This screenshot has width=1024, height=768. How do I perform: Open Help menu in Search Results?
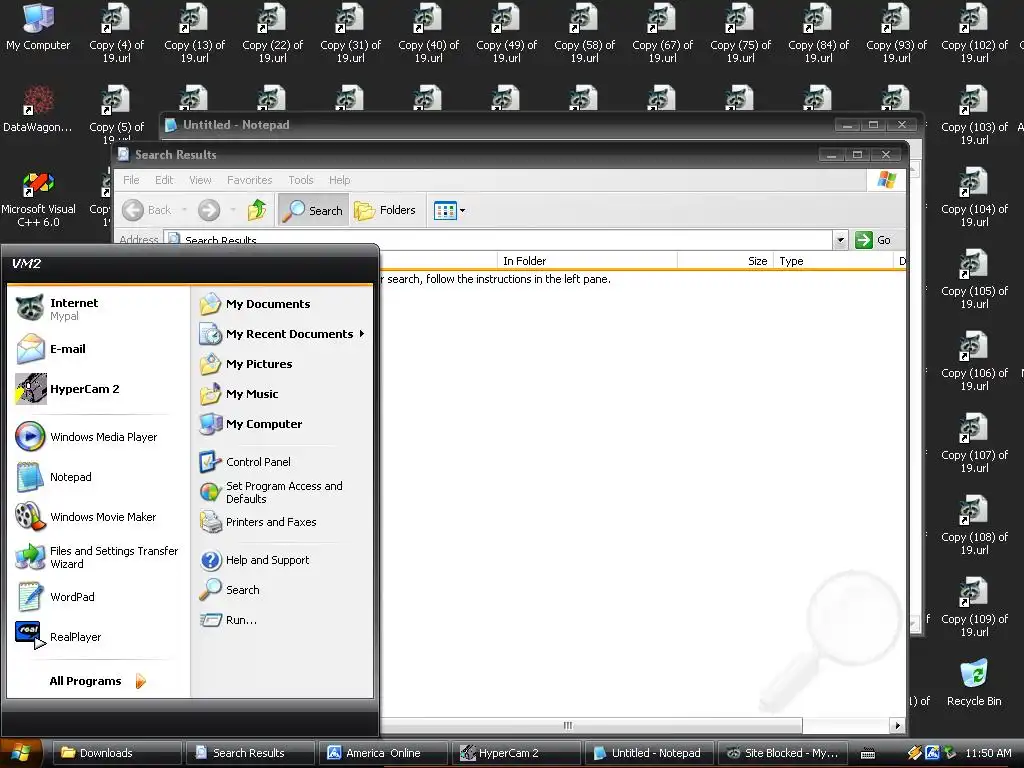click(x=339, y=180)
